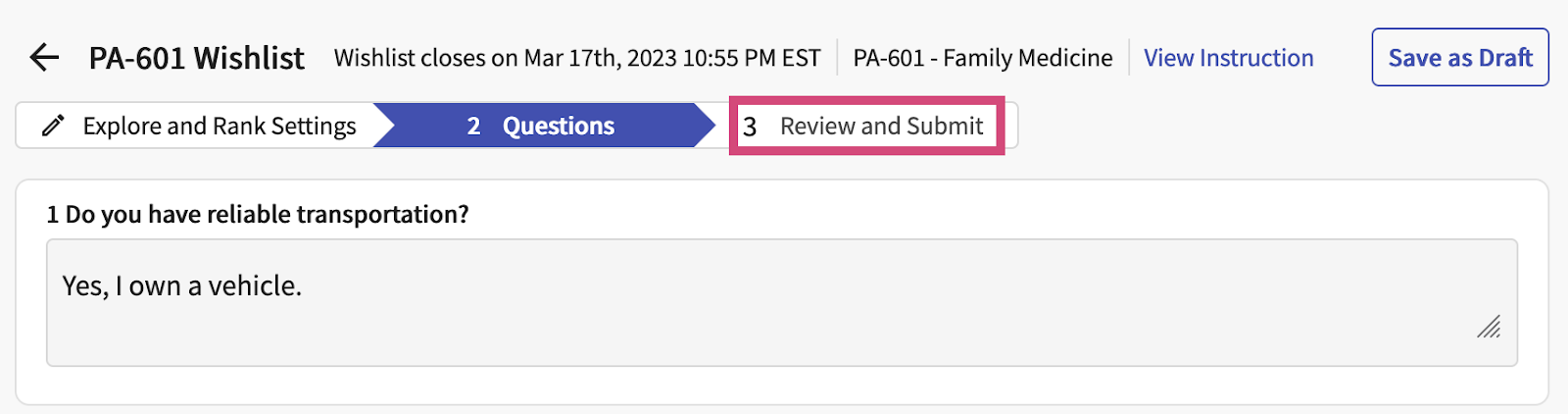Click the question number 1 marker

pyautogui.click(x=53, y=214)
